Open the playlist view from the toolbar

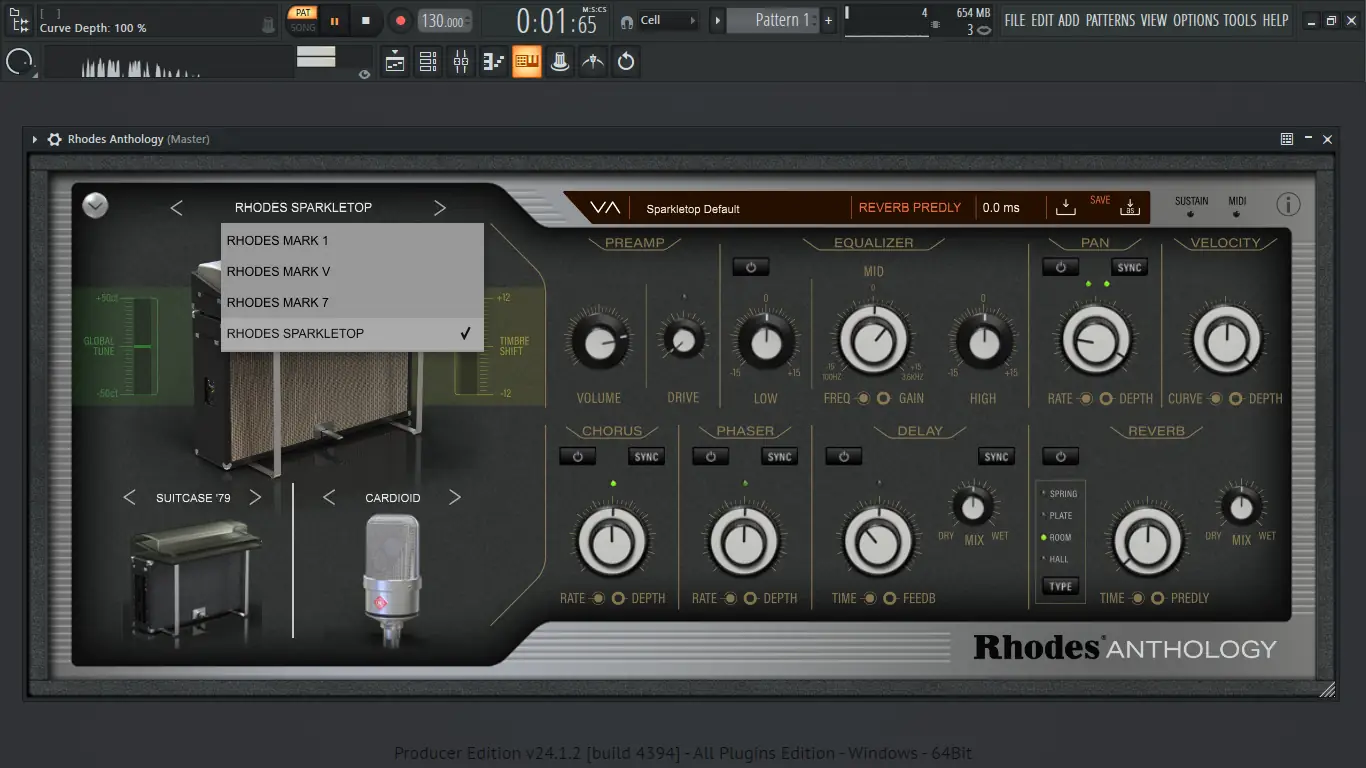pos(395,62)
